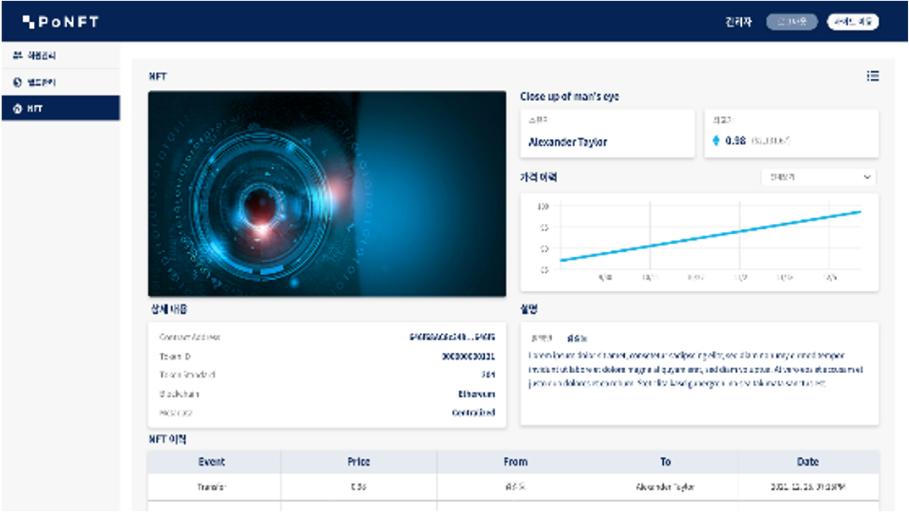Click Alexander Taylor in history table
Viewport: 909px width, 513px height.
[x=665, y=487]
